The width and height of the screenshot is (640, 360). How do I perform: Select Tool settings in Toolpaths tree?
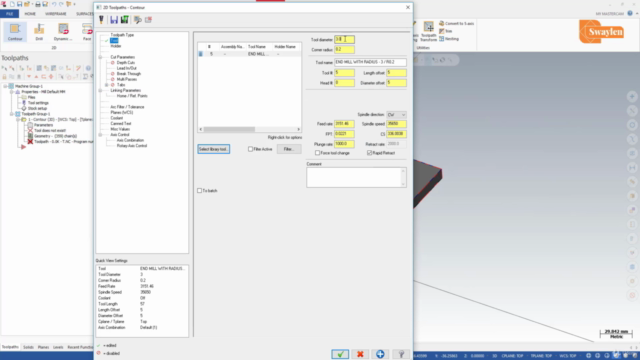(38, 103)
